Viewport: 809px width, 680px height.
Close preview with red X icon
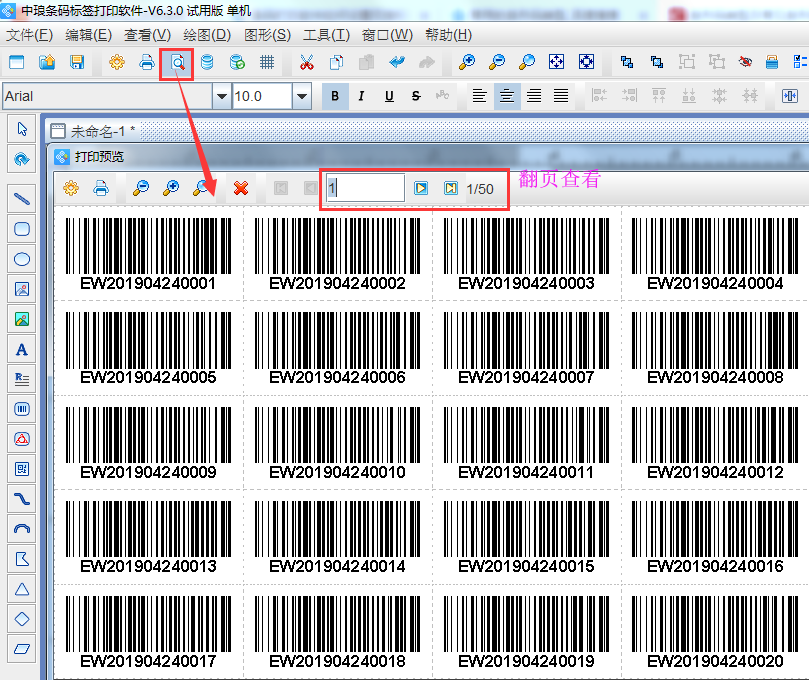point(241,188)
